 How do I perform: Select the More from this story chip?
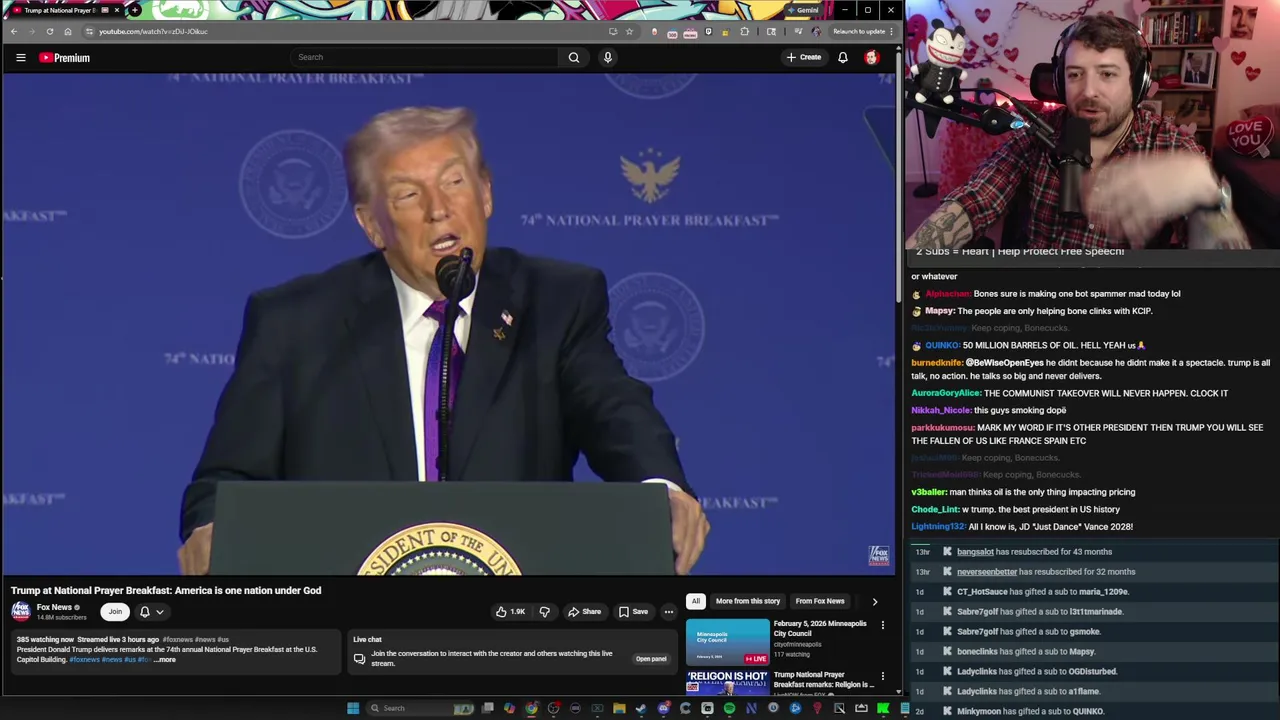(x=747, y=601)
